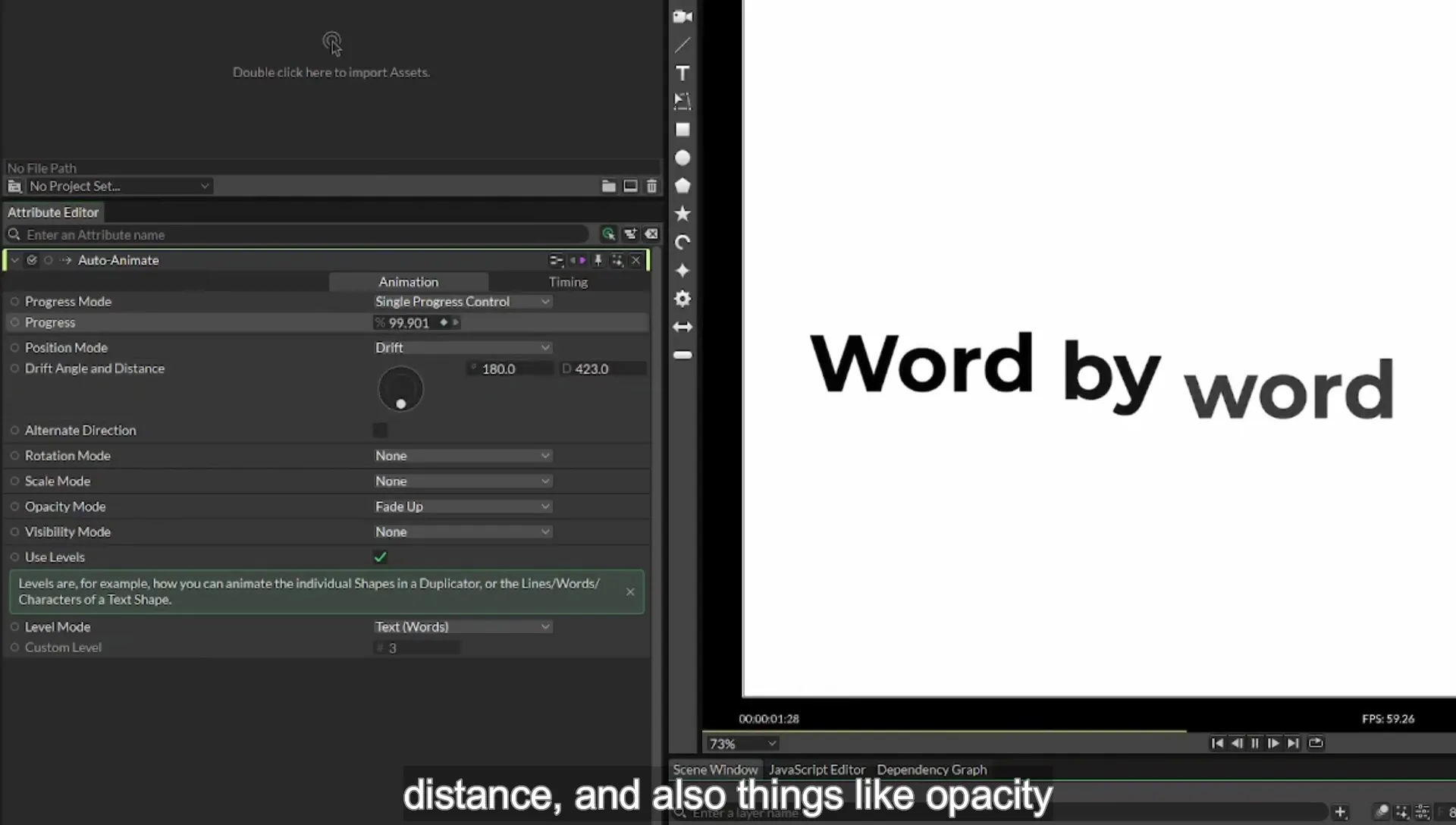The height and width of the screenshot is (825, 1456).
Task: Open the Level Mode dropdown
Action: (462, 627)
